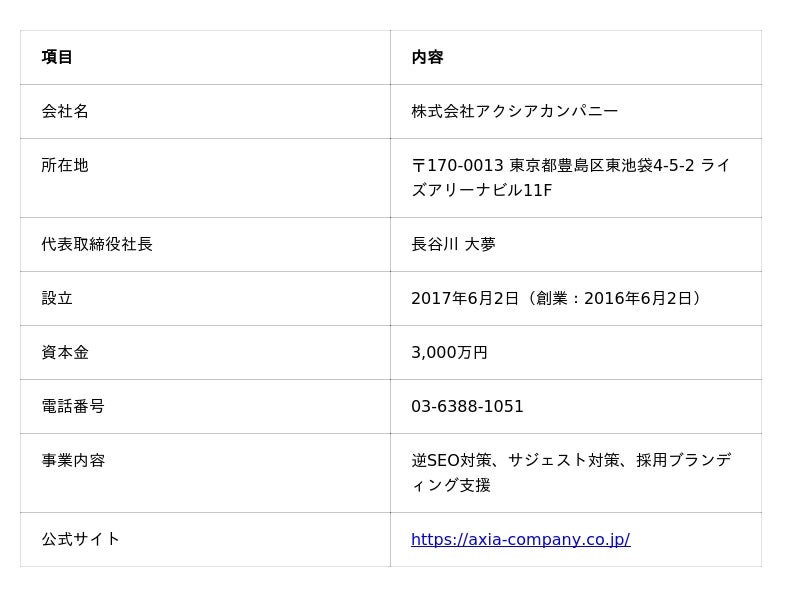Select the 公式サイト label cell
Screen dimensions: 800x597
pyautogui.click(x=81, y=539)
